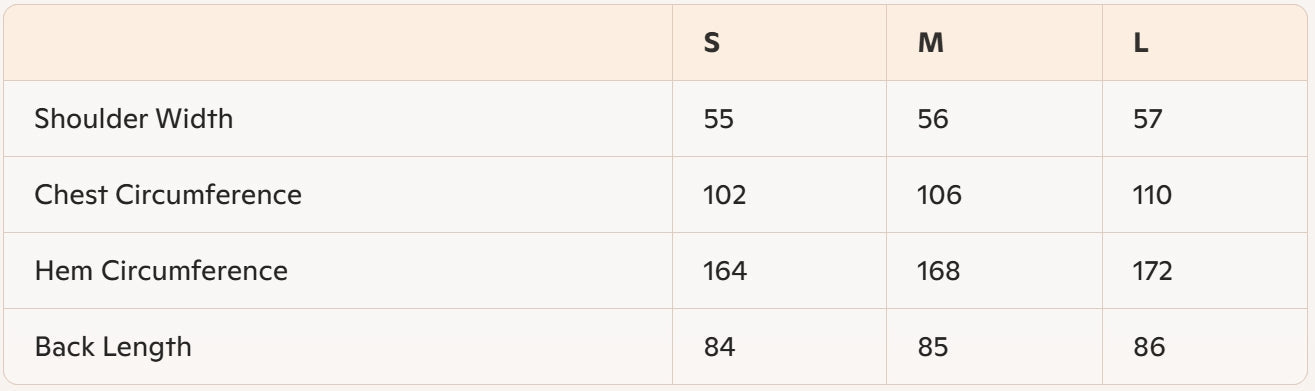Click the Shoulder Width value 55

coord(719,119)
